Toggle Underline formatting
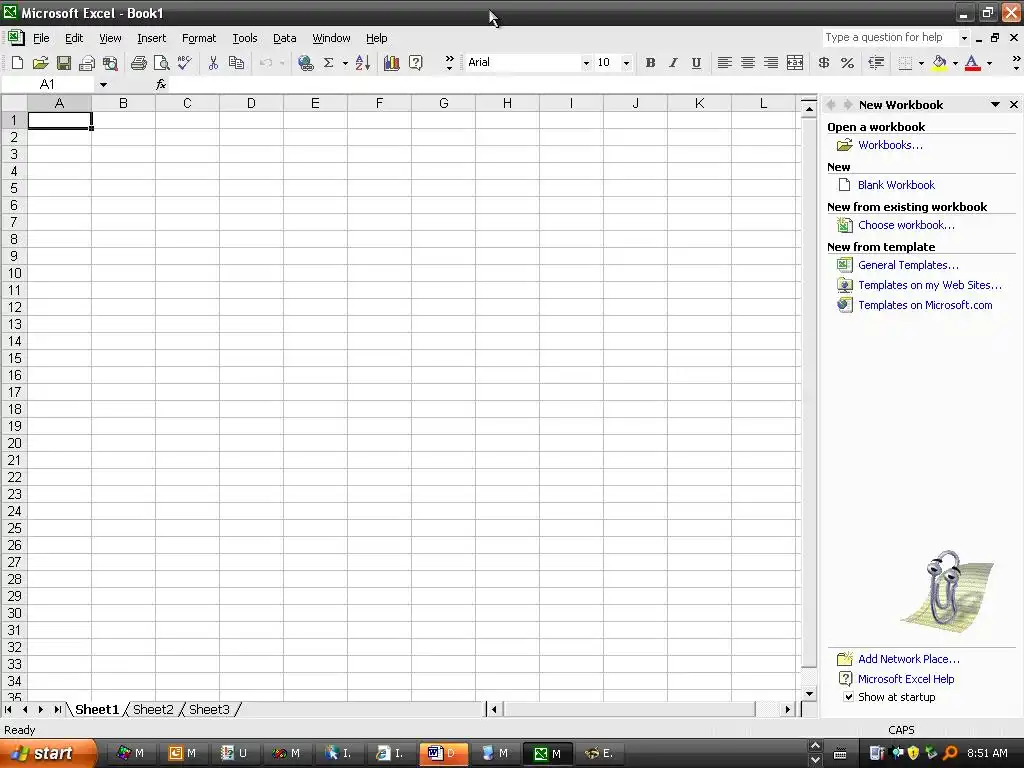 [x=696, y=63]
